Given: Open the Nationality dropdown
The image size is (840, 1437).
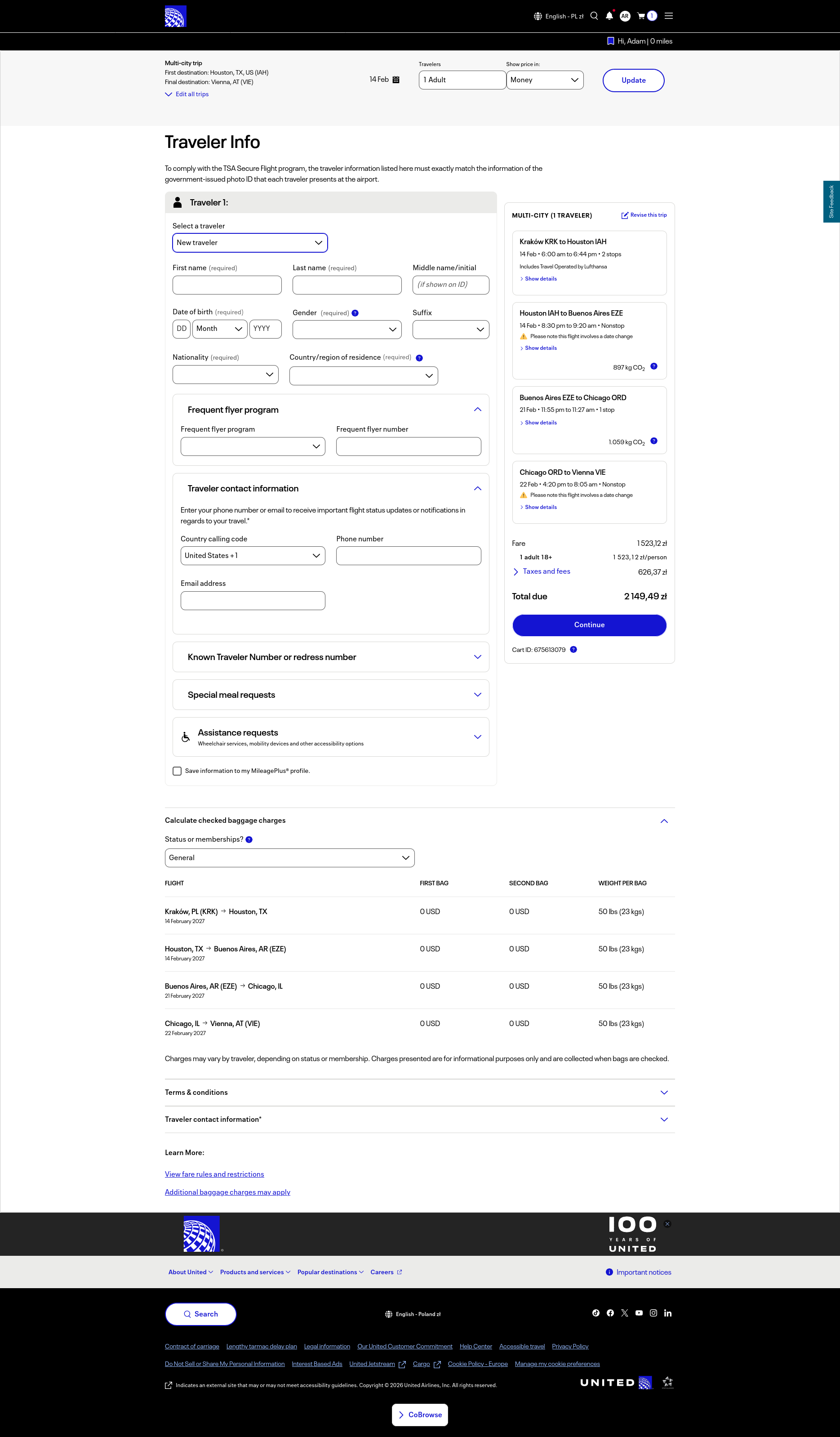Looking at the screenshot, I should (x=226, y=375).
